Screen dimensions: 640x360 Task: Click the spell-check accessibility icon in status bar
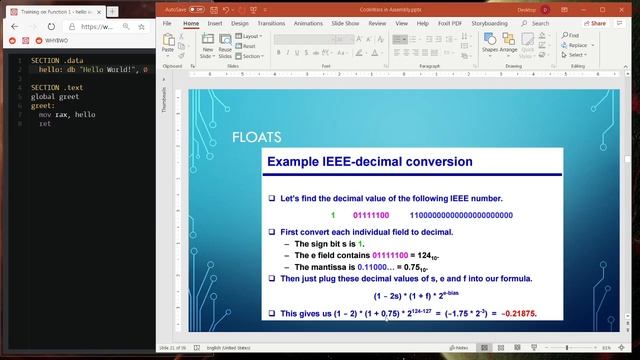point(197,348)
